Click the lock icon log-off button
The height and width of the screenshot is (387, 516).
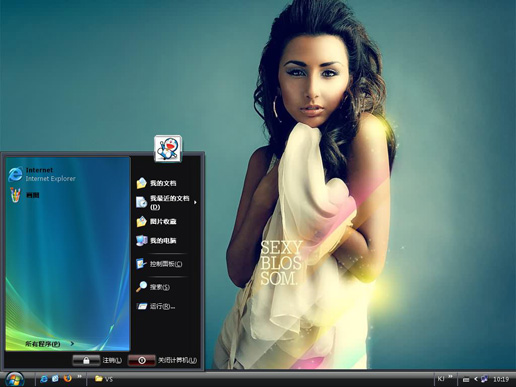86,360
